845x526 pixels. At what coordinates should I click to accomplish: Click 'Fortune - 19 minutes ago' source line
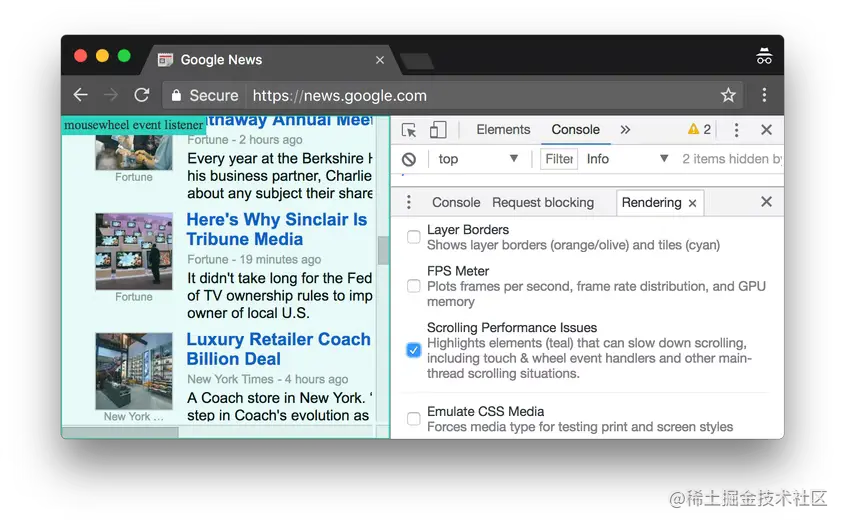pyautogui.click(x=254, y=260)
